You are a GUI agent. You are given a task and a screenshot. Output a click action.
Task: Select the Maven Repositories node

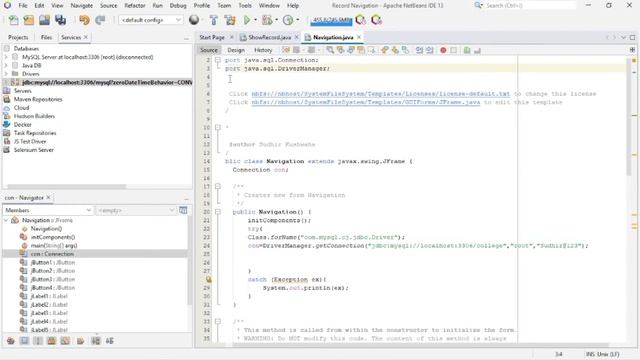point(38,99)
